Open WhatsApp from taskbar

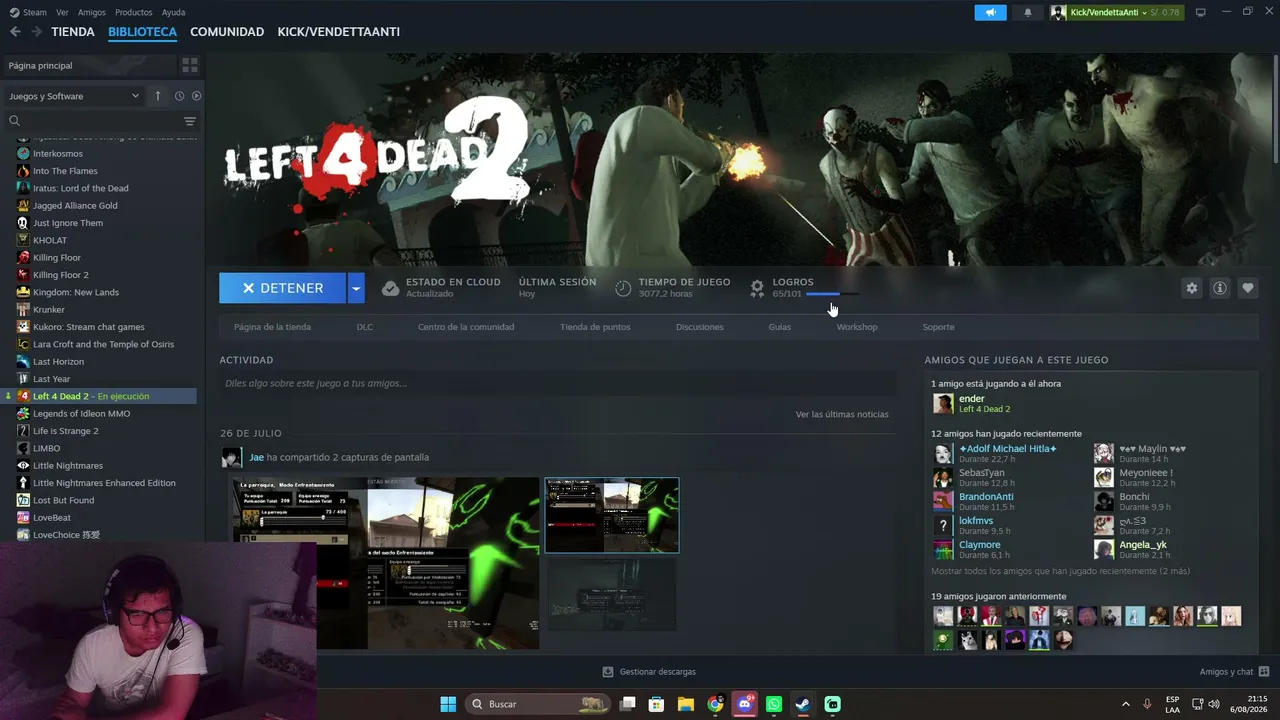pyautogui.click(x=774, y=704)
